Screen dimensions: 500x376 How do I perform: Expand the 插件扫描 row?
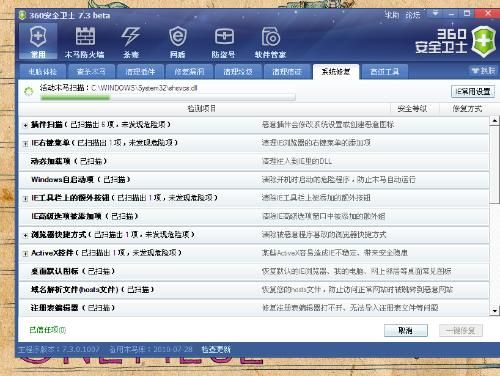[25, 125]
